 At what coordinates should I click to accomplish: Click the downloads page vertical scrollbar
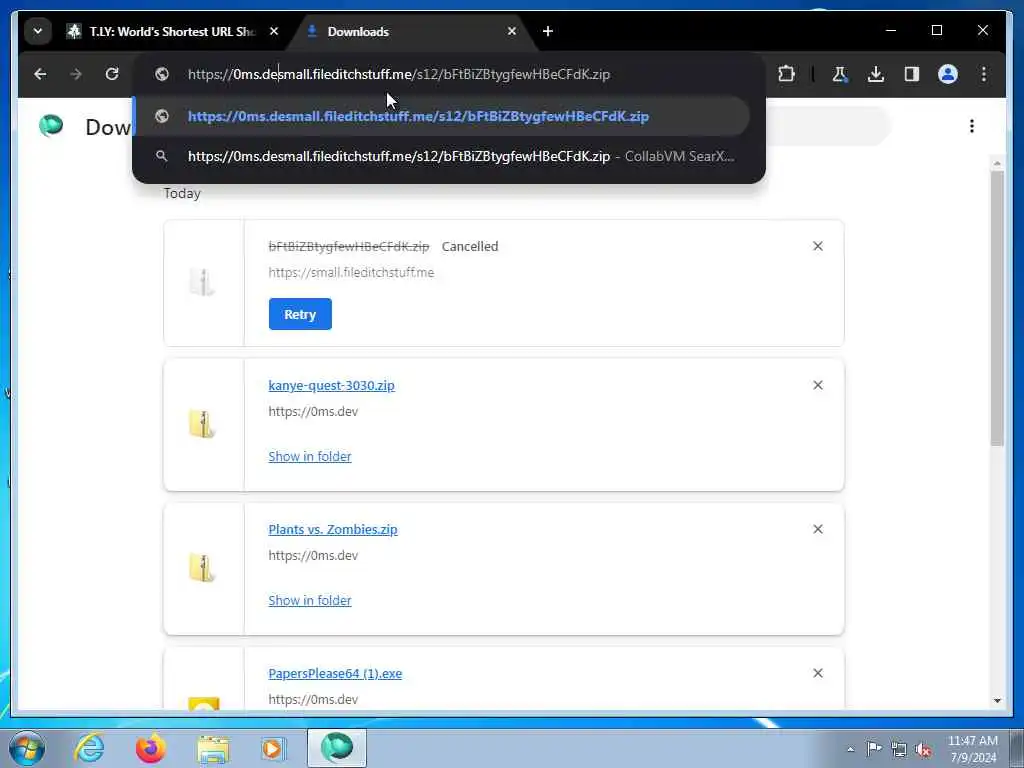pyautogui.click(x=997, y=308)
